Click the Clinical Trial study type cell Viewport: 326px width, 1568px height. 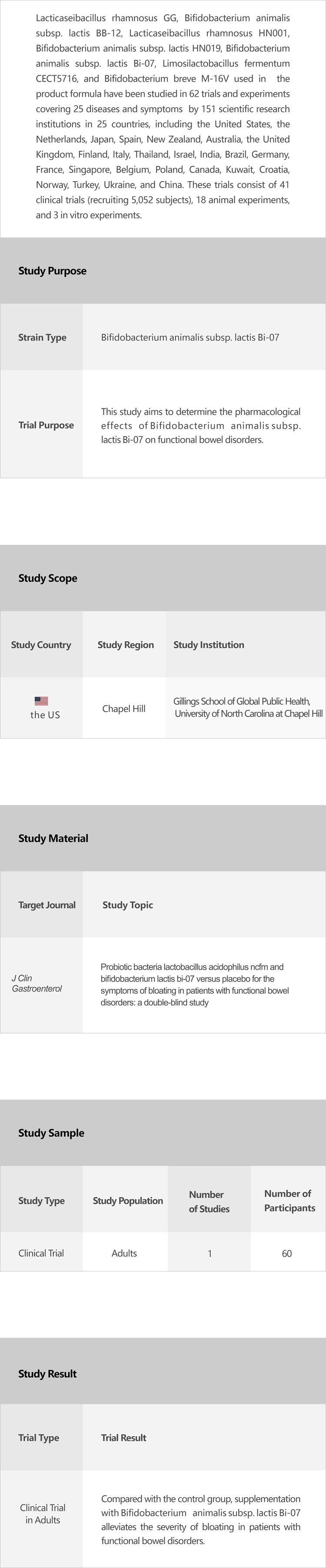pos(41,1253)
